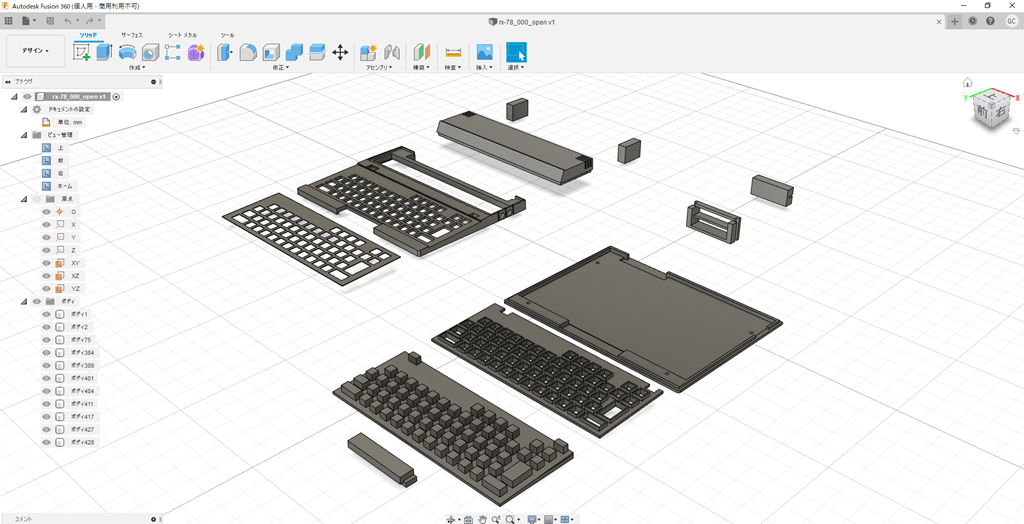This screenshot has width=1024, height=524.
Task: Hide ボディ428 with its eye icon
Action: 46,442
